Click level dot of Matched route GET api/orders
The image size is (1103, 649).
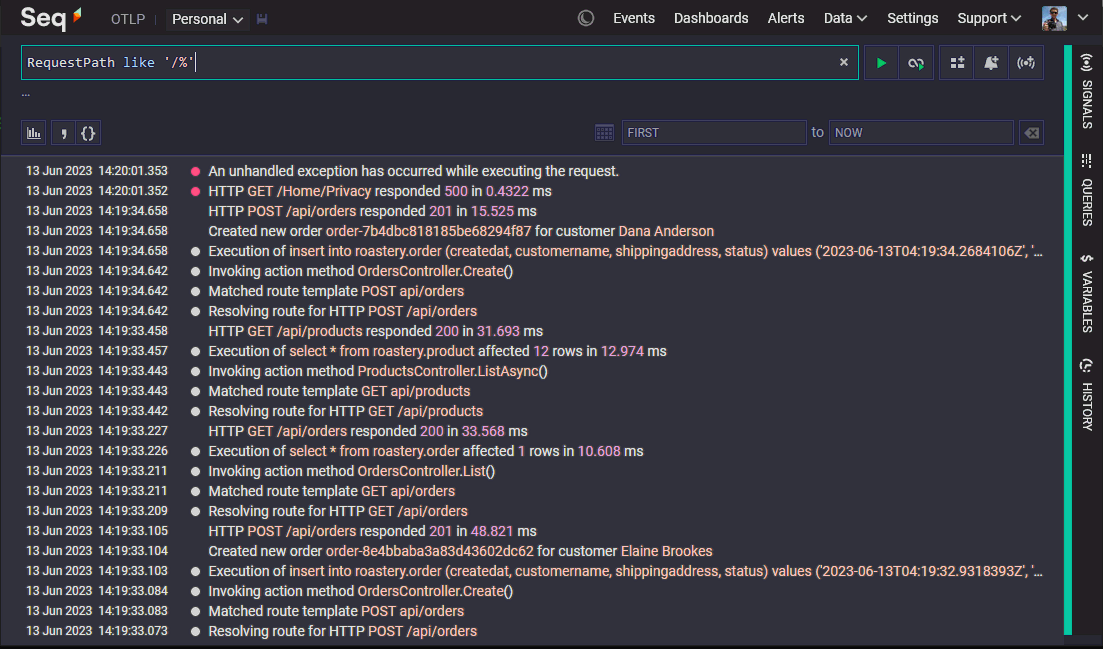click(196, 491)
